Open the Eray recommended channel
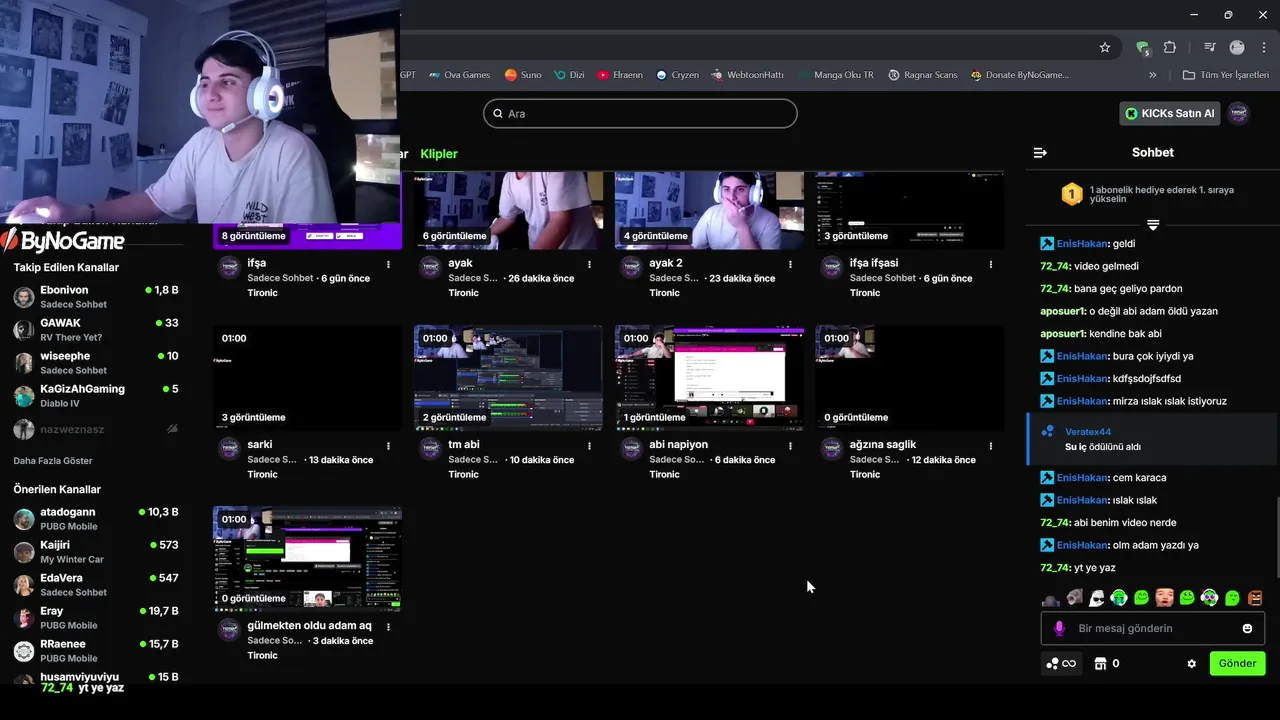 (96, 617)
